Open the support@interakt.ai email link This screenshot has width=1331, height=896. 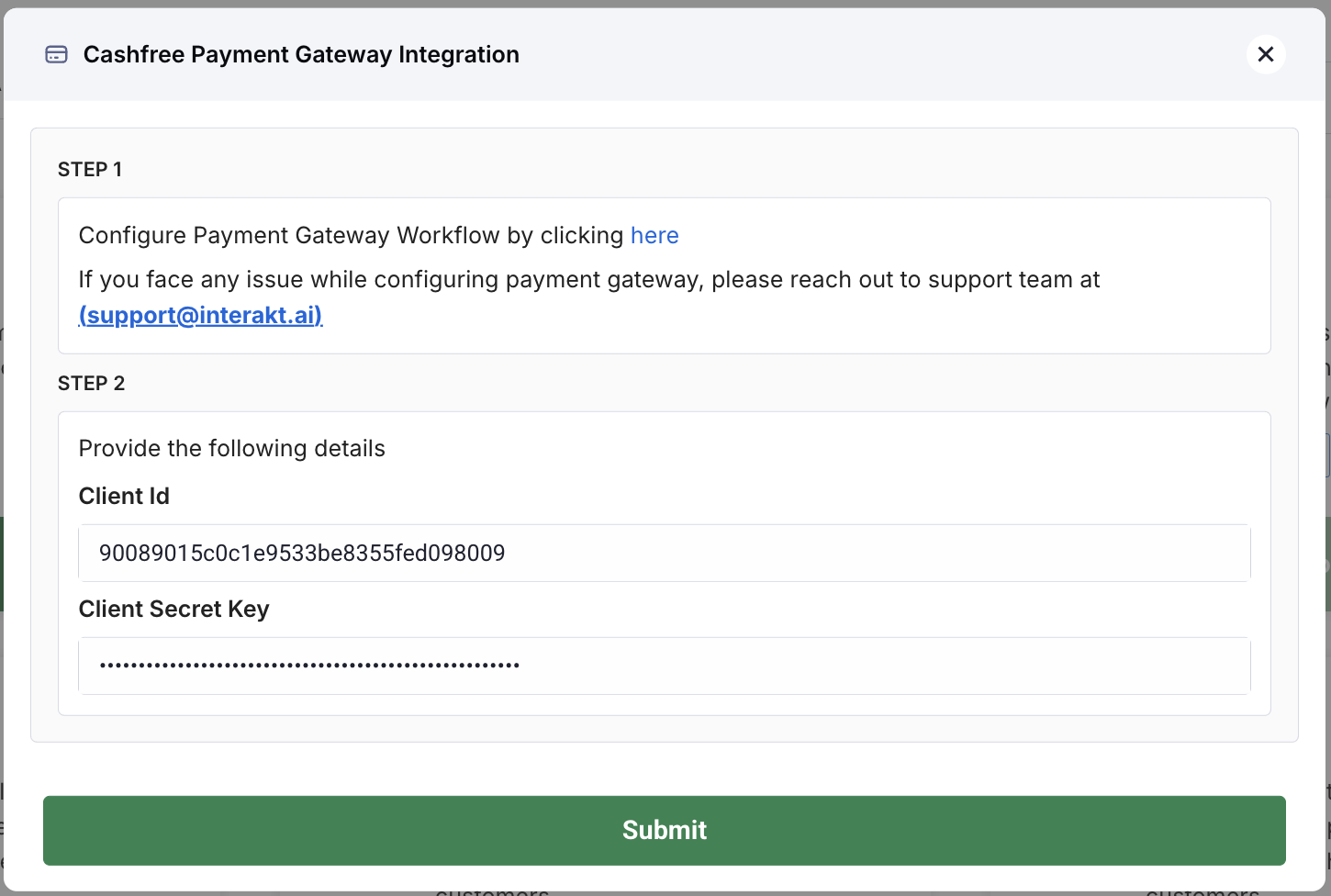point(201,315)
